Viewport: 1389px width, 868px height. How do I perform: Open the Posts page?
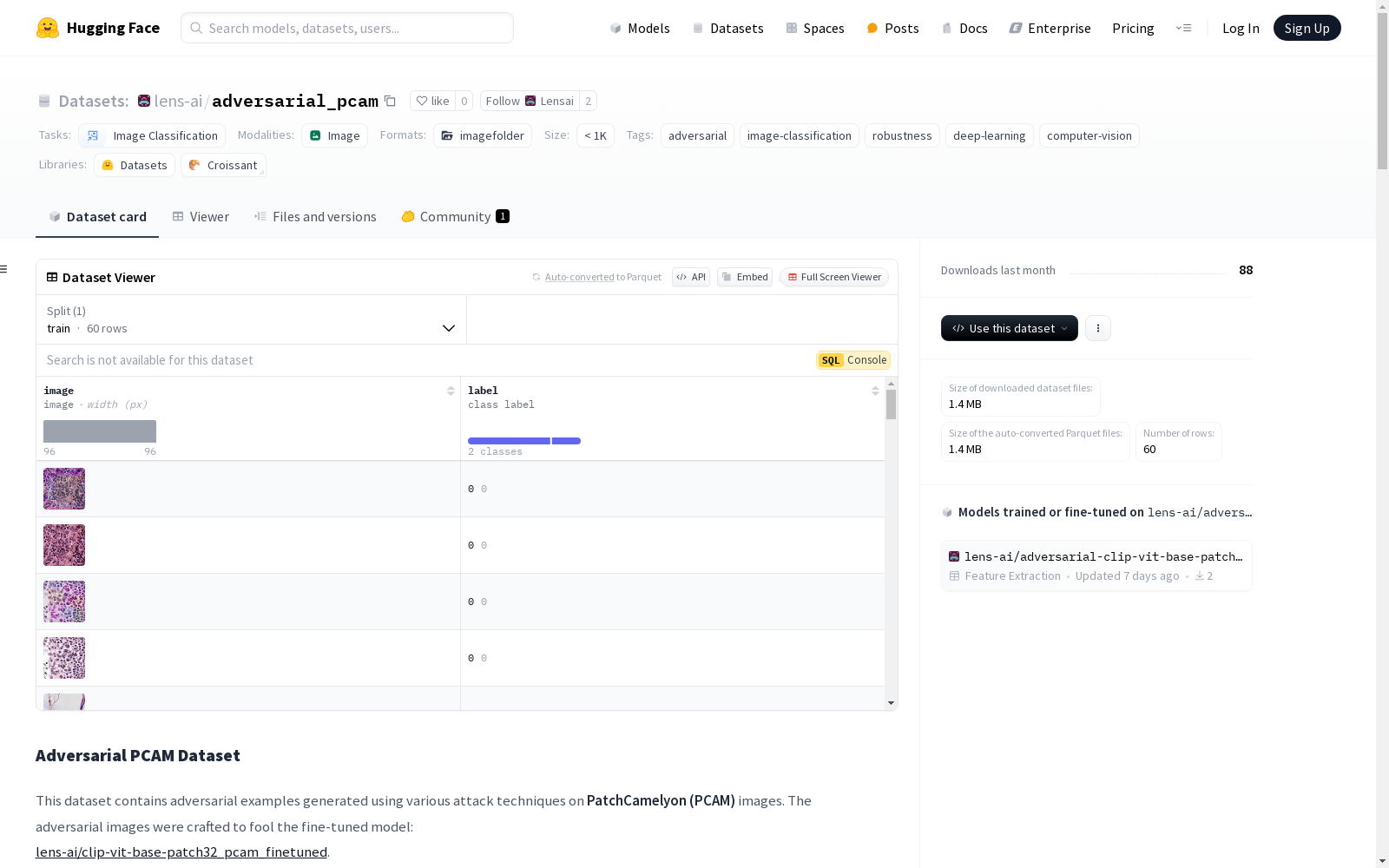(x=892, y=28)
